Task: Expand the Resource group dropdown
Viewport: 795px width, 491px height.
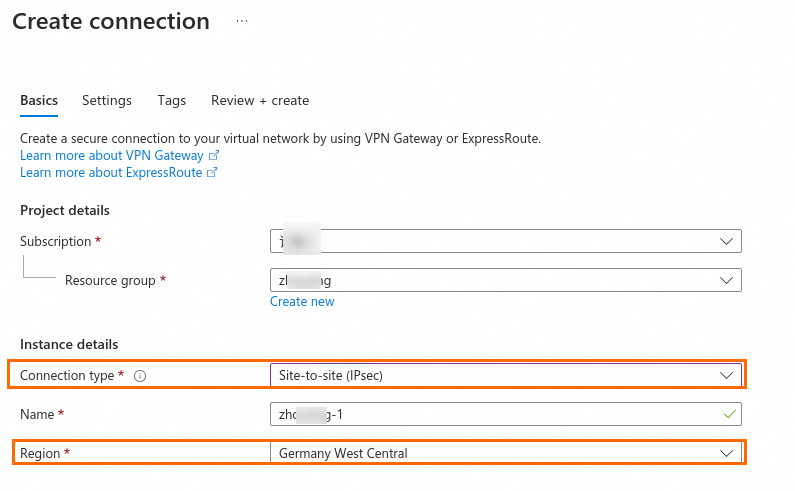Action: coord(505,281)
